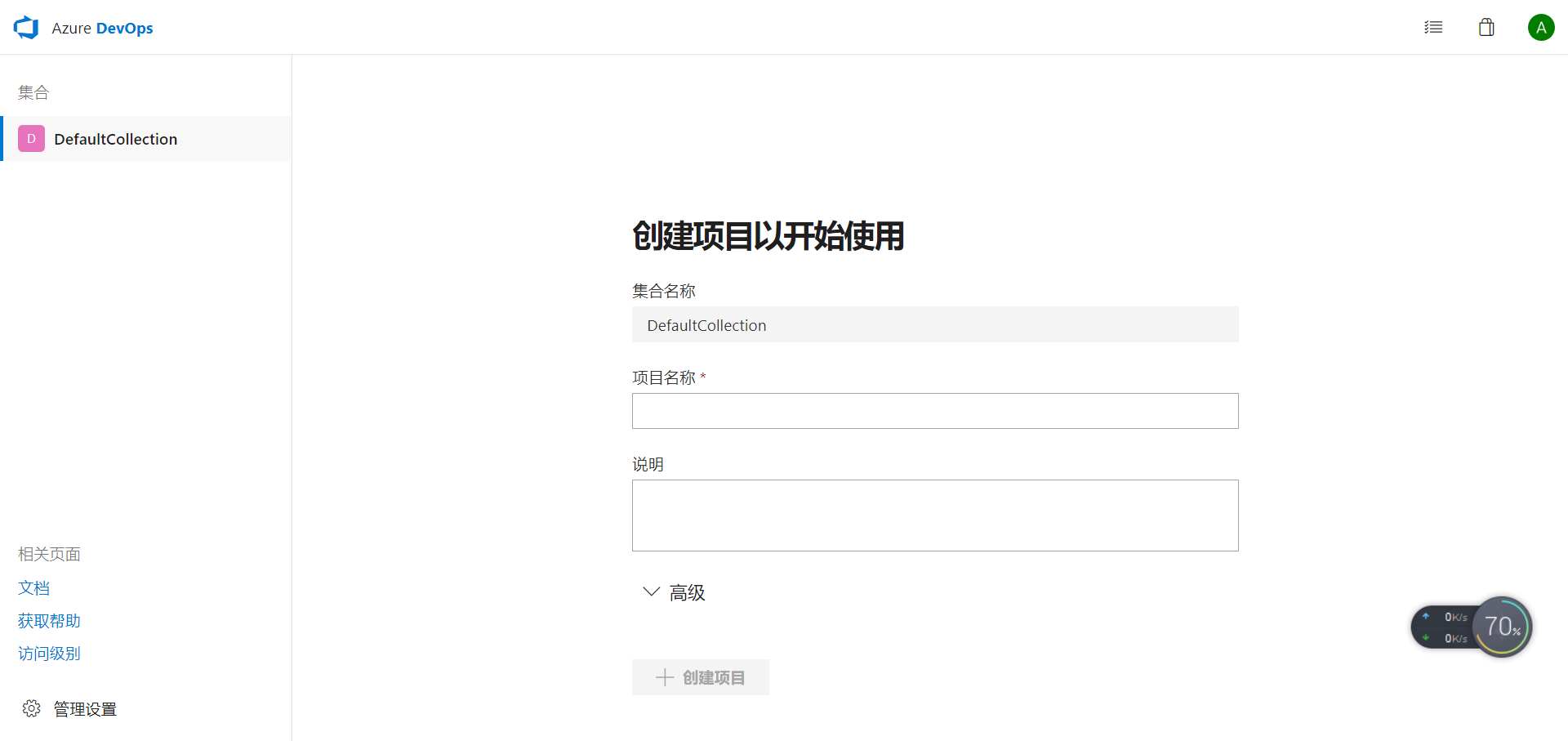Open the DefaultCollection entry in sidebar

click(x=115, y=139)
